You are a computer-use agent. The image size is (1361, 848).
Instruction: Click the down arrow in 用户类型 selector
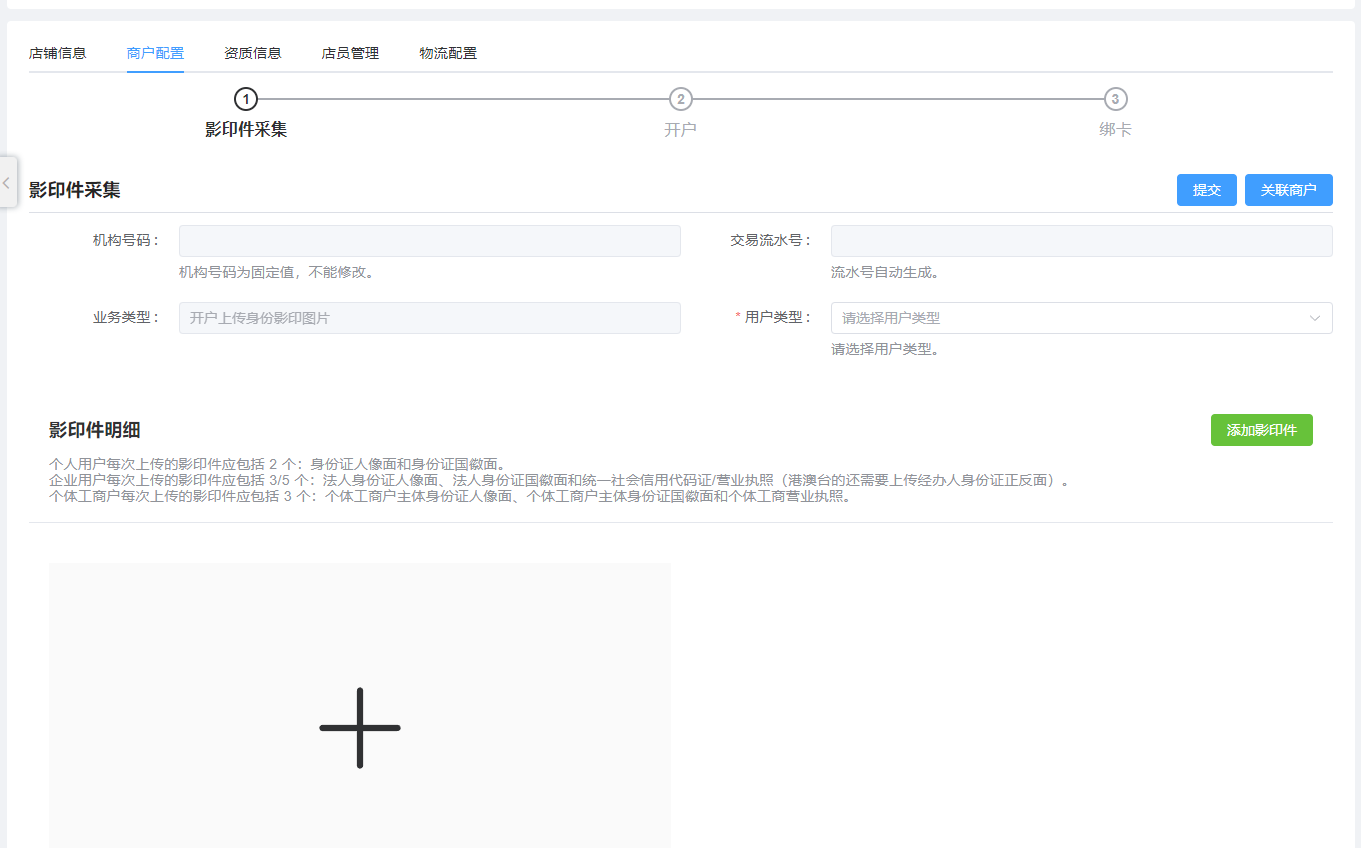click(x=1315, y=318)
